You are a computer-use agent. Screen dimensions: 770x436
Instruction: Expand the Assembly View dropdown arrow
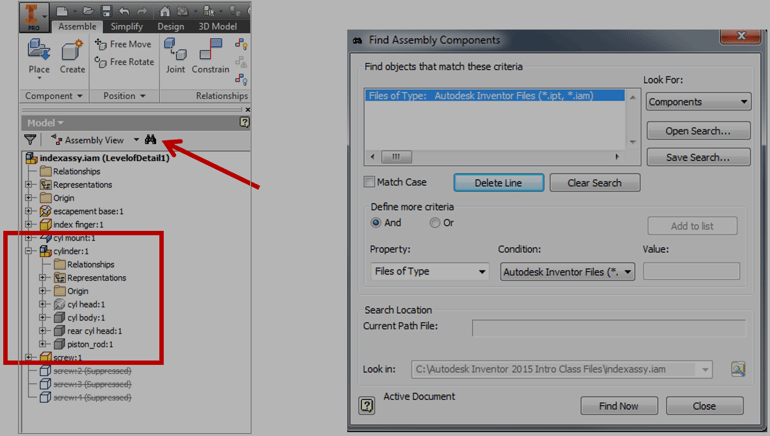click(136, 140)
